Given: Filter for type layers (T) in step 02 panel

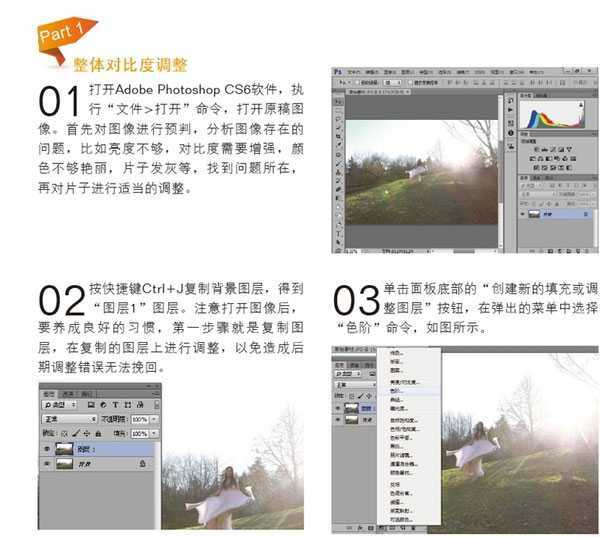Looking at the screenshot, I should 116,405.
